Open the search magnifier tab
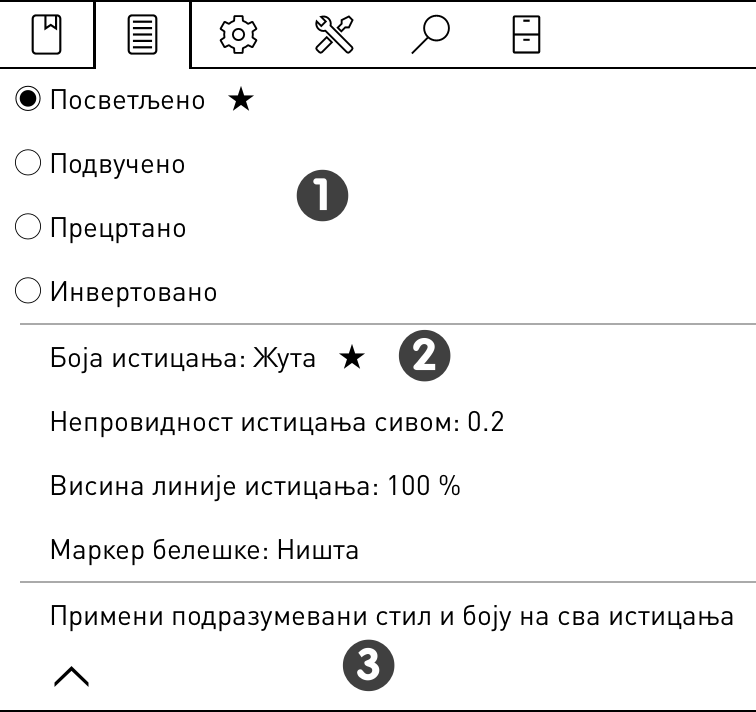756x712 pixels. pos(431,34)
